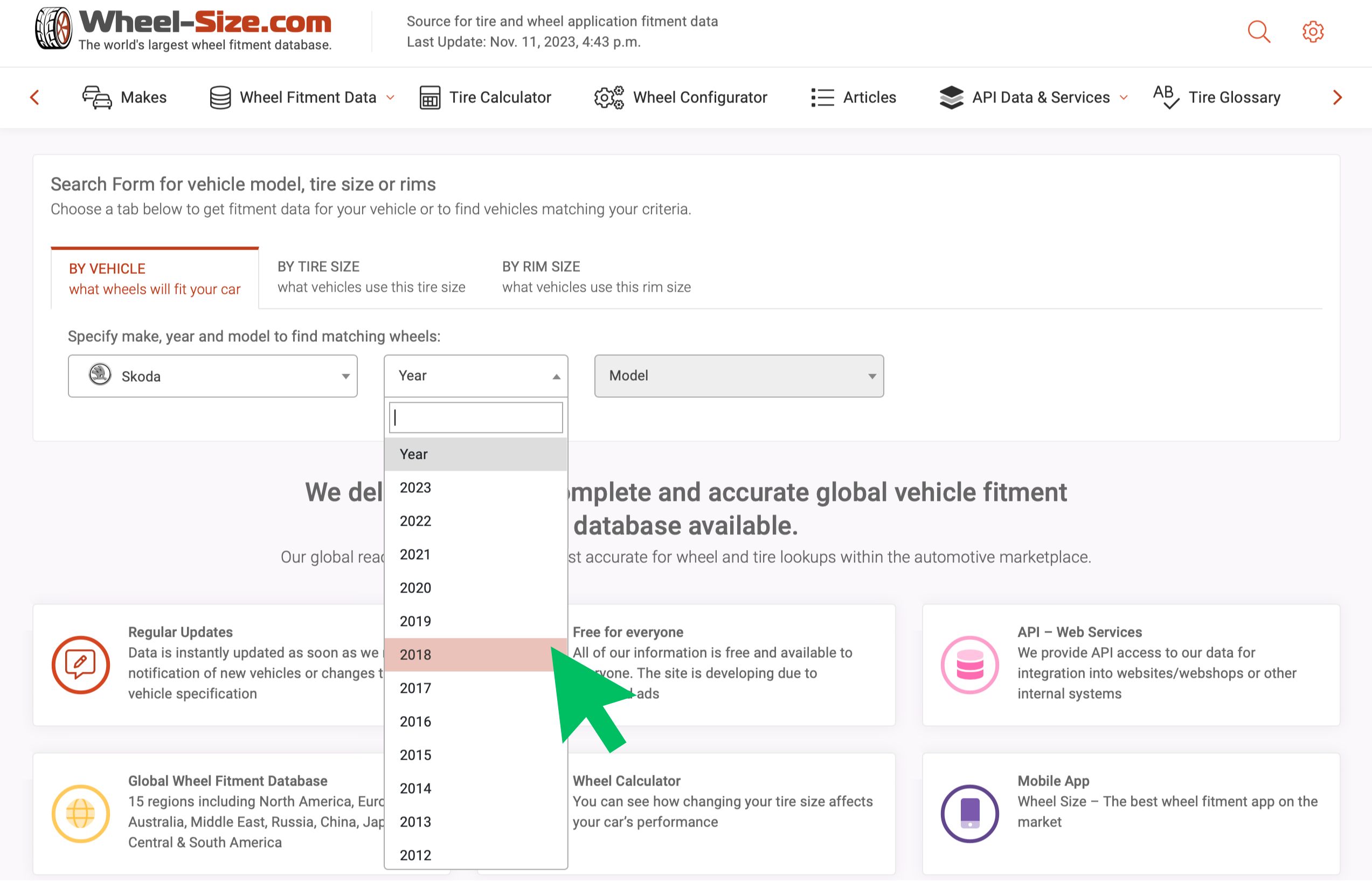Click the Regular Updates edit icon
1372x881 pixels.
coord(81,665)
